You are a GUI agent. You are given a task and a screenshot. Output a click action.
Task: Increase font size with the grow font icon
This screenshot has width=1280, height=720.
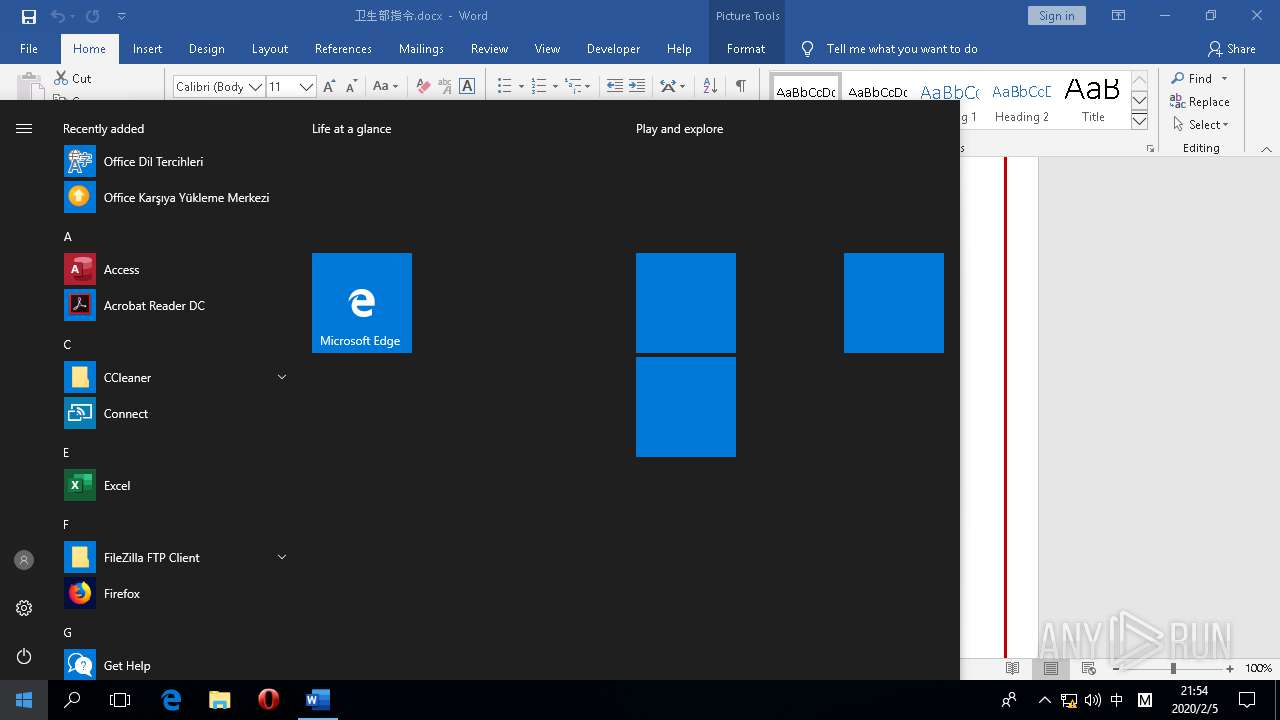329,86
